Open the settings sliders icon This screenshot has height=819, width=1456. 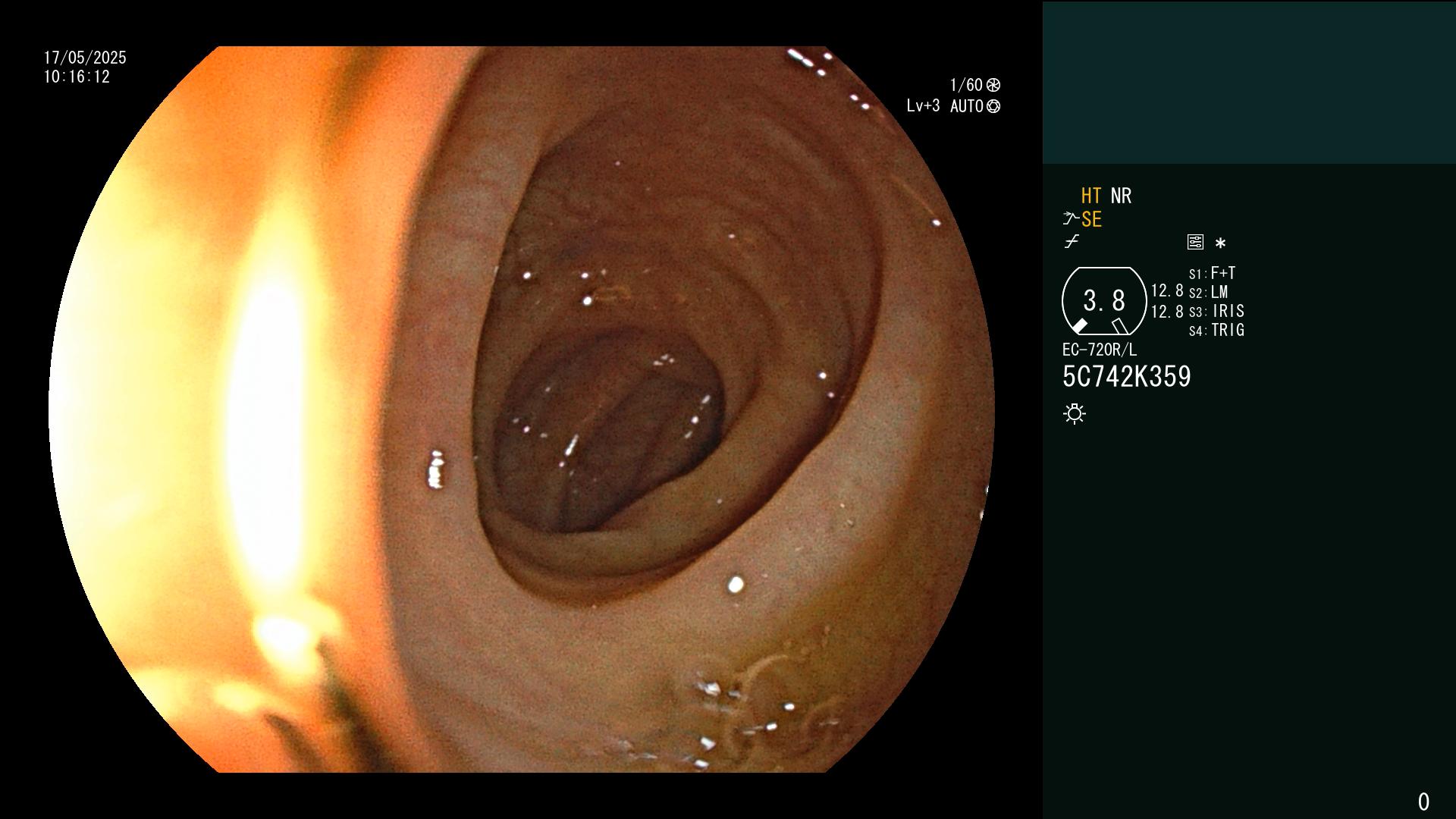tap(1195, 242)
